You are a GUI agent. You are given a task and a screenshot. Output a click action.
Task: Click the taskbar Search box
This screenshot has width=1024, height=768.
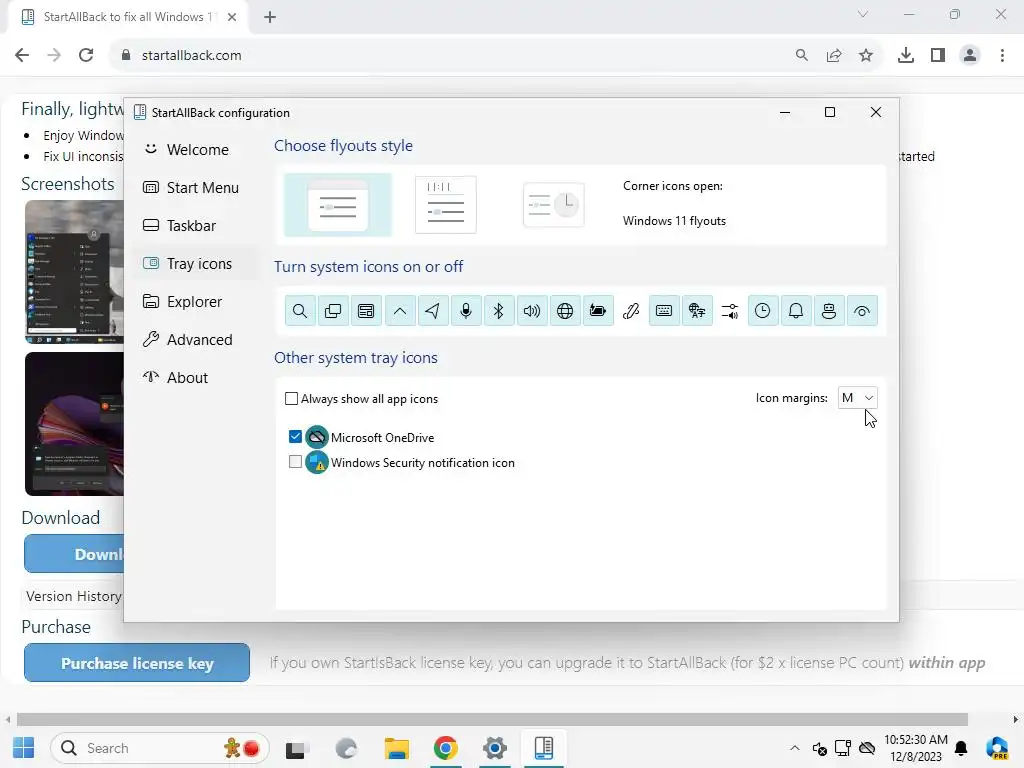pyautogui.click(x=159, y=748)
